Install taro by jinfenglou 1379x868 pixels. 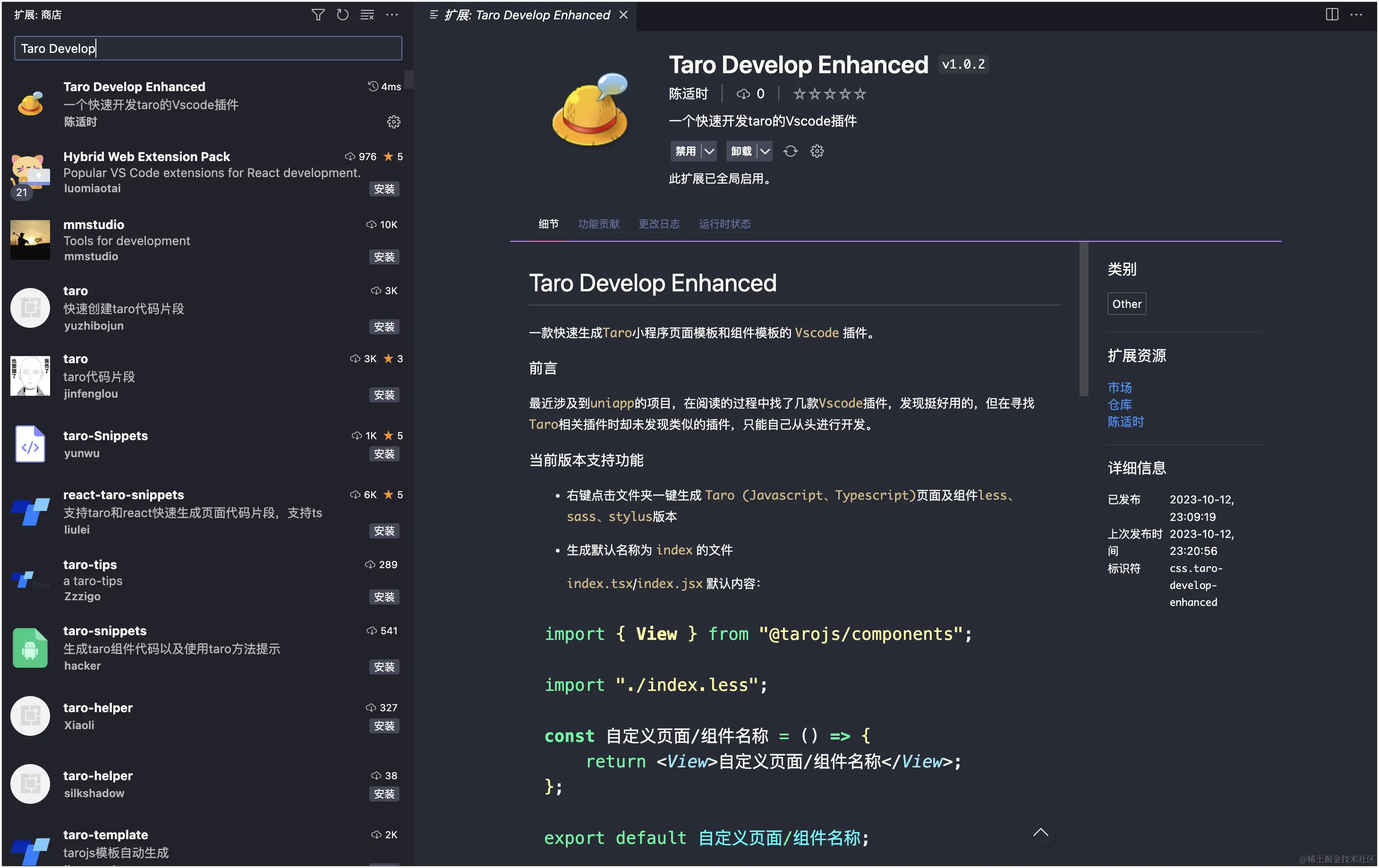point(383,395)
